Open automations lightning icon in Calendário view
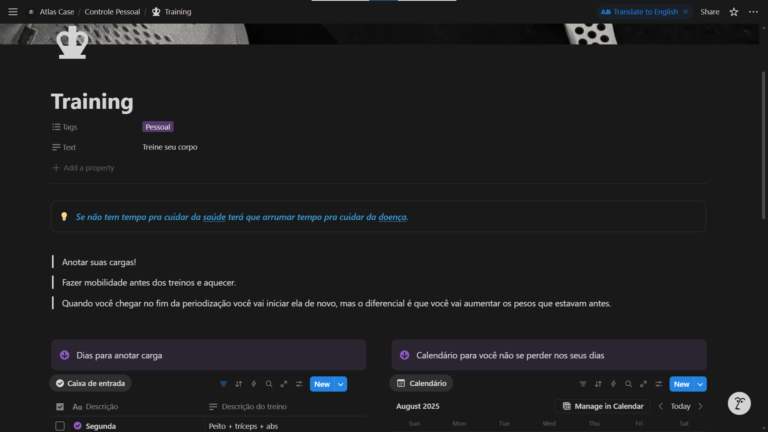This screenshot has width=768, height=432. coord(613,384)
